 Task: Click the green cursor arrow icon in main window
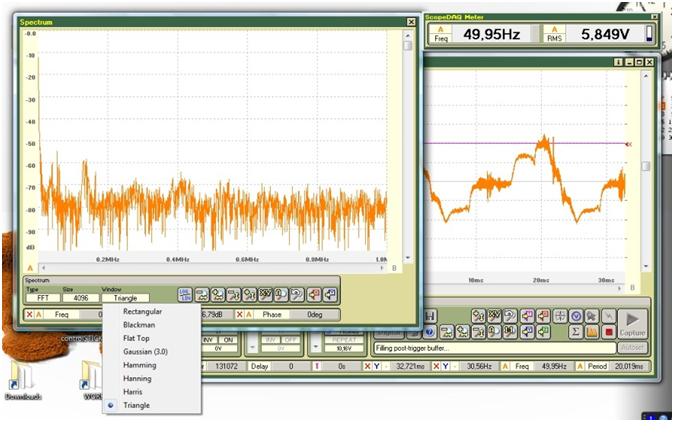pos(543,332)
